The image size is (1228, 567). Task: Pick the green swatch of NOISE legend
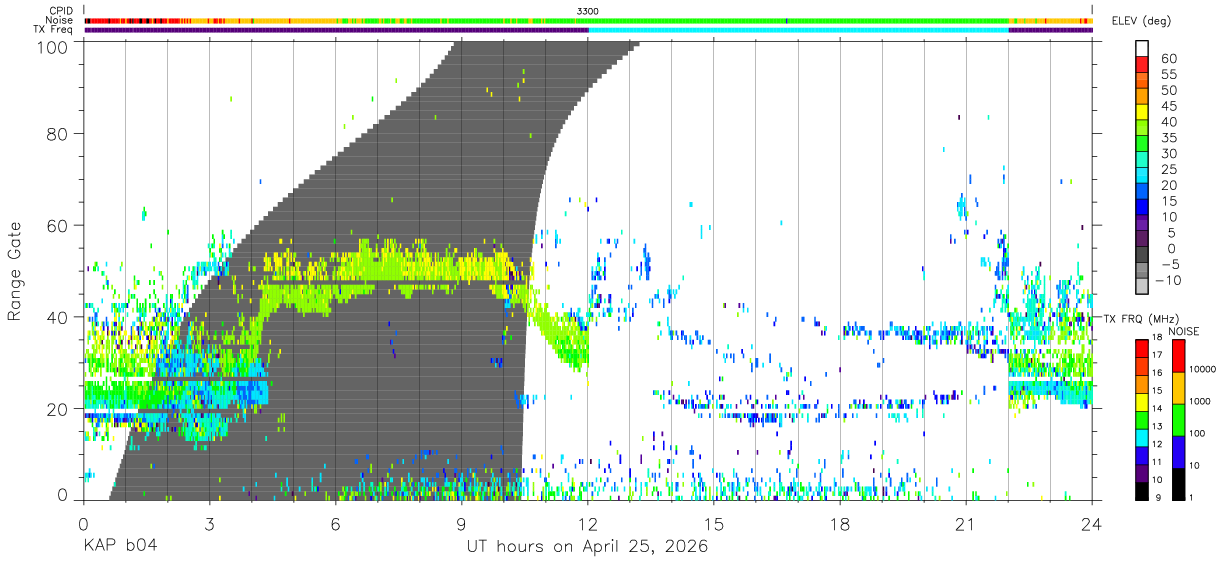pyautogui.click(x=1177, y=419)
